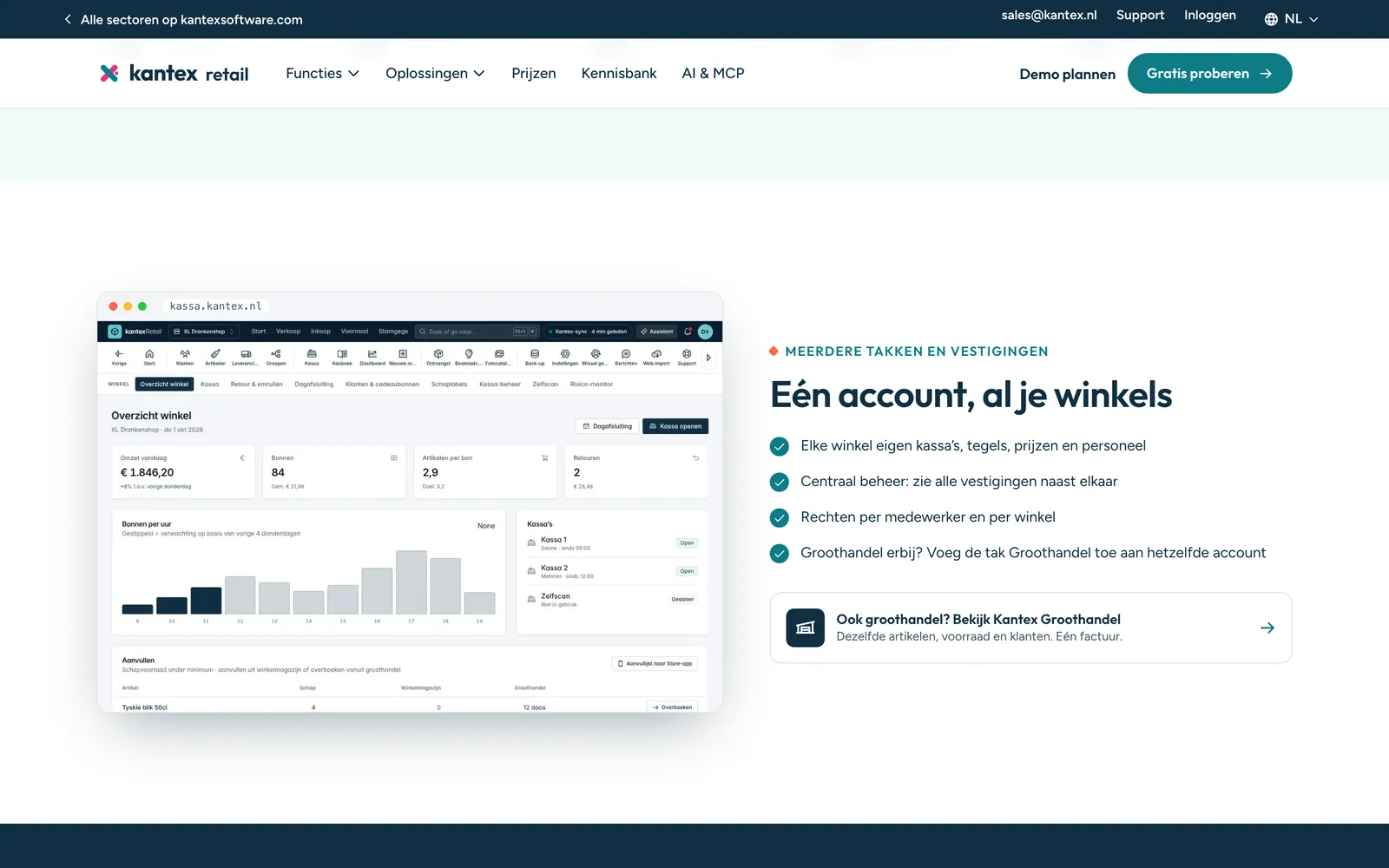1389x868 pixels.
Task: Click the Web import cloud icon
Action: click(656, 354)
